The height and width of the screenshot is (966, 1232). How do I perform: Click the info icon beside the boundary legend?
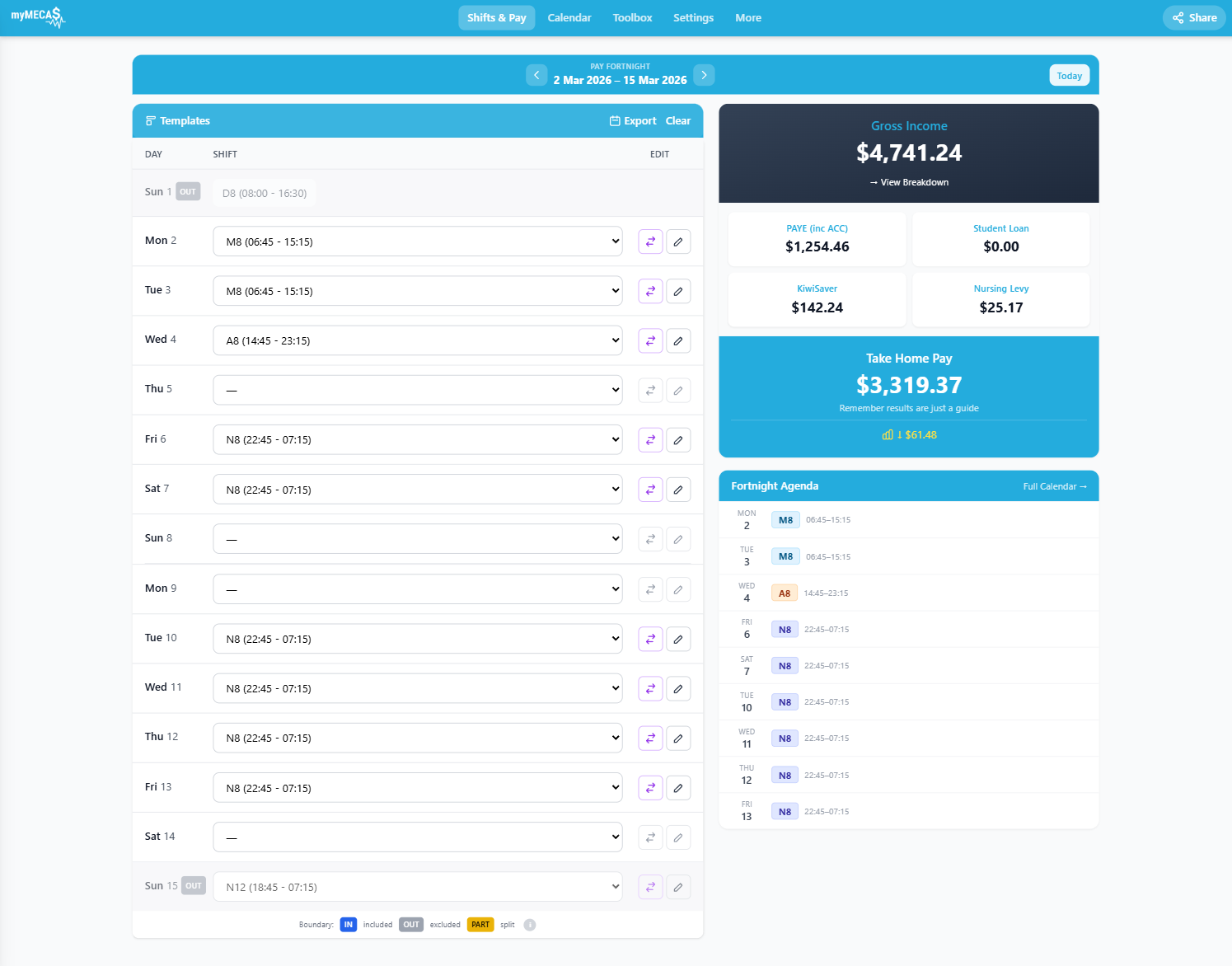coord(530,925)
